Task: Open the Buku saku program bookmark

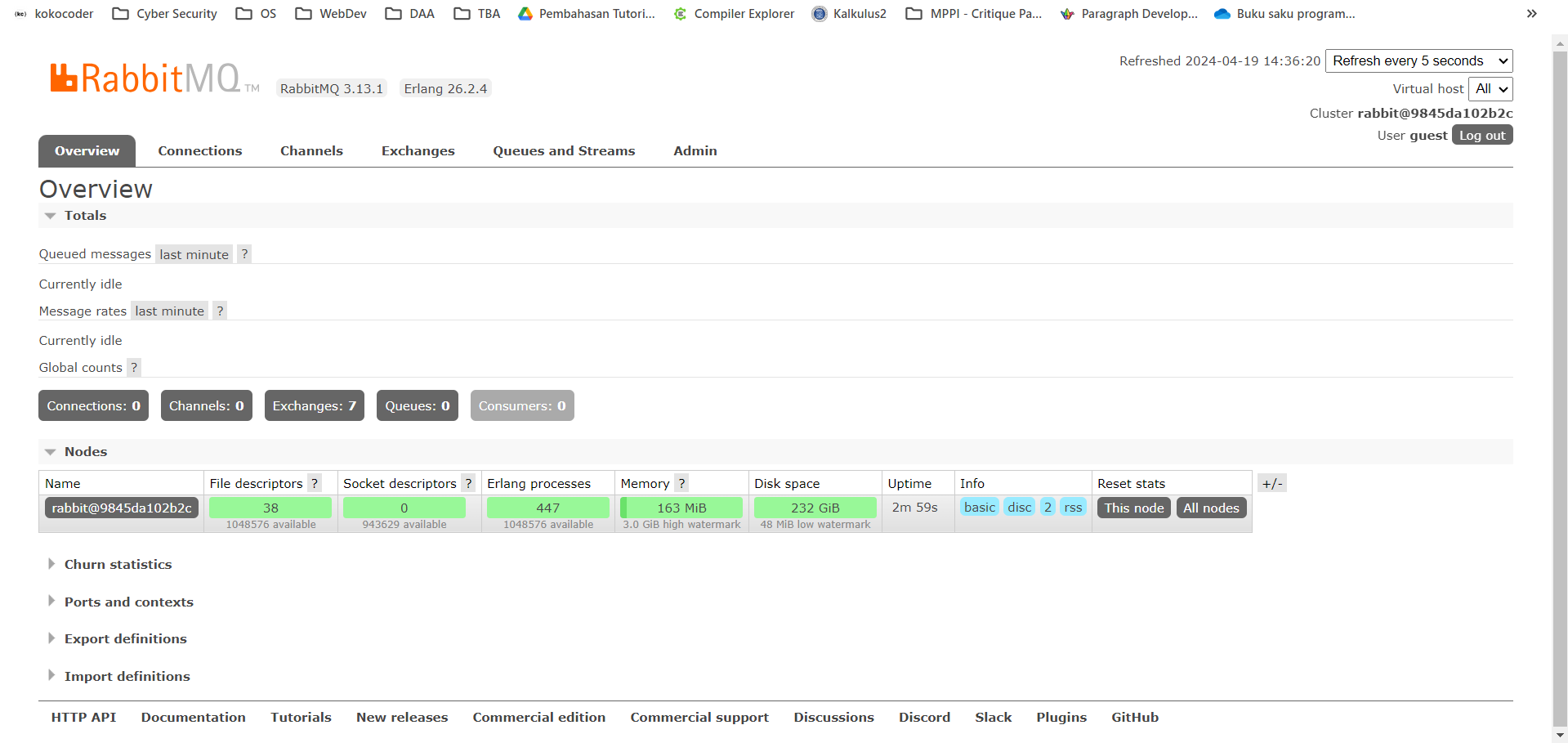Action: 1284,14
